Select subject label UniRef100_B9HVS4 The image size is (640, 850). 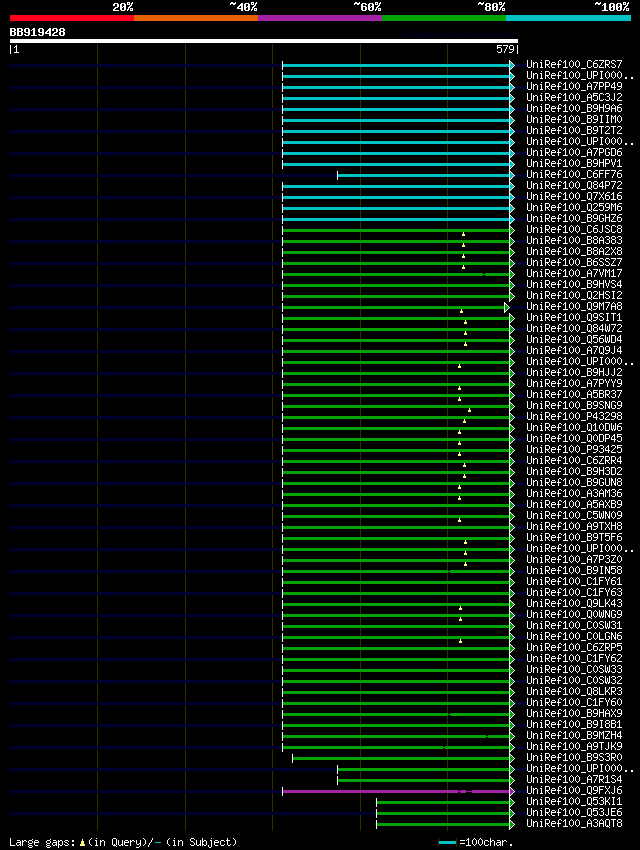click(574, 284)
